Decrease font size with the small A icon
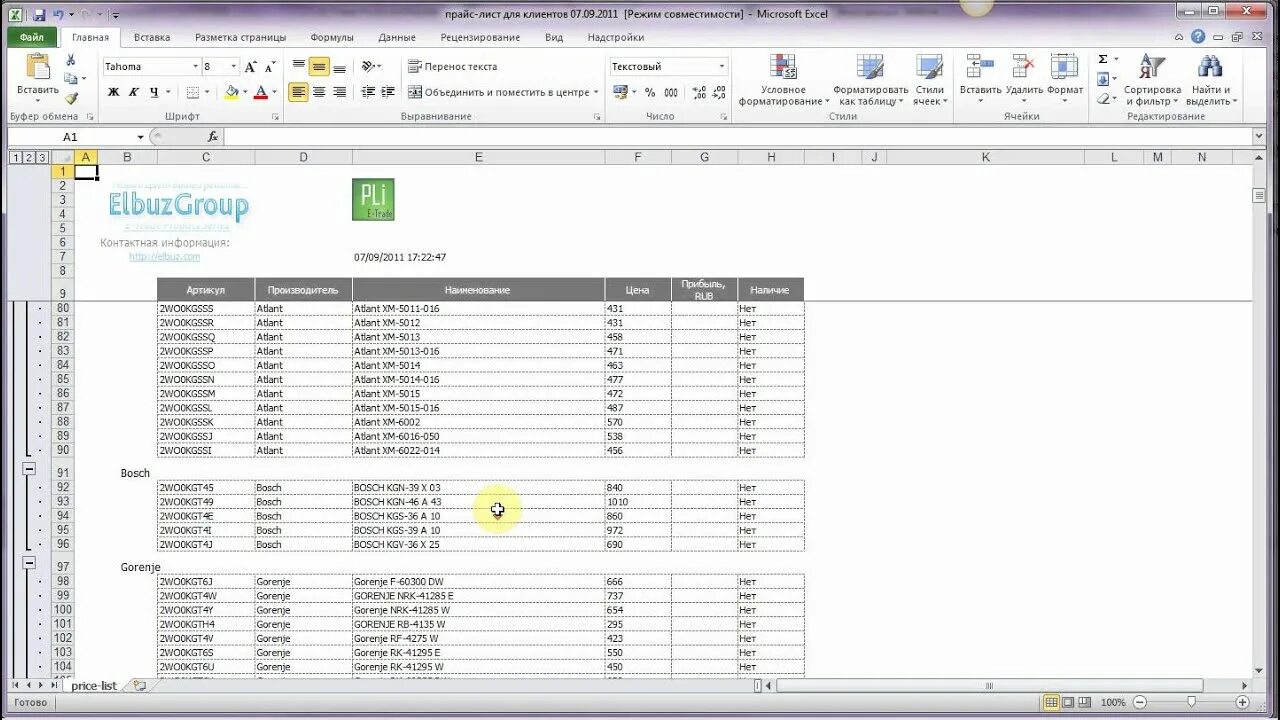 (270, 67)
